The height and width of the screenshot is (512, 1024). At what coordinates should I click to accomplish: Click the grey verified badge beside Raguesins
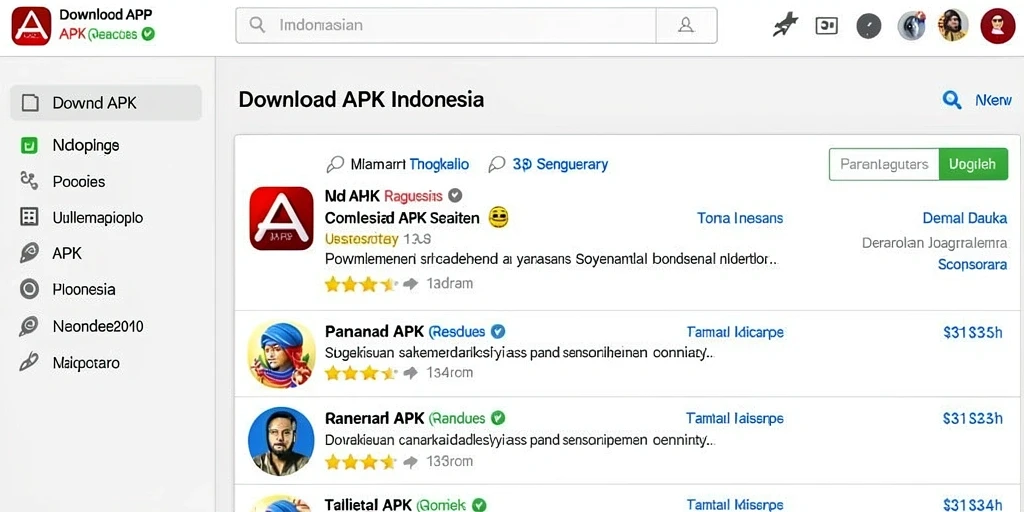tap(456, 195)
